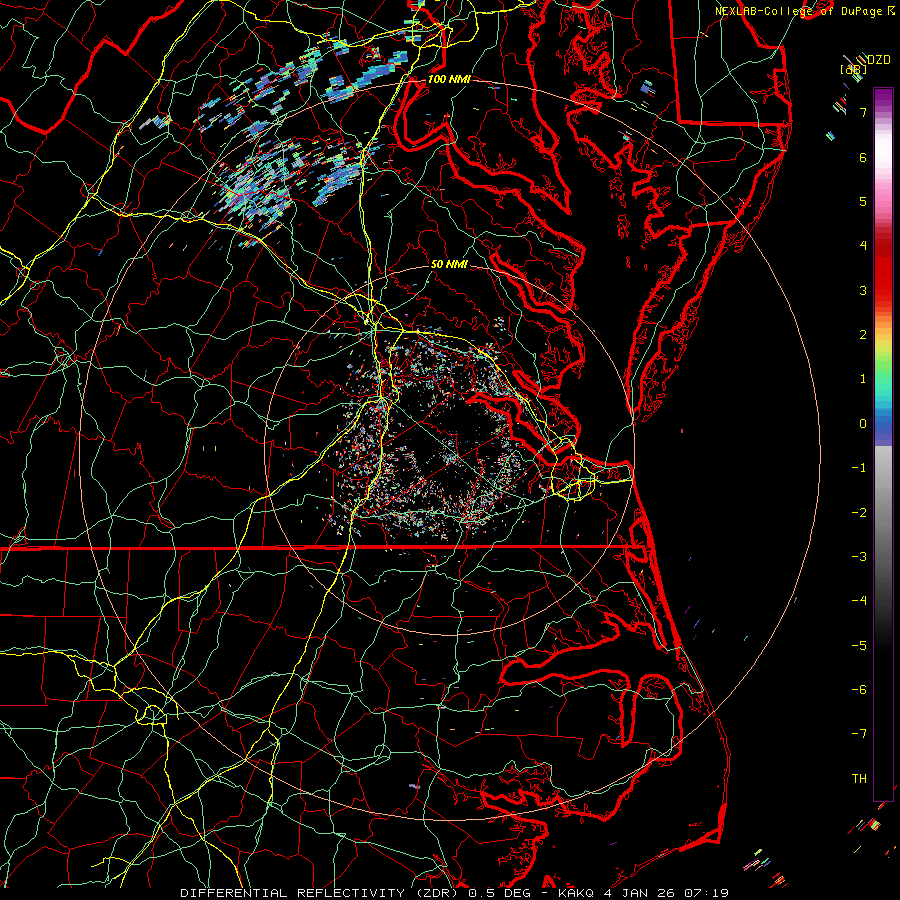Click the 4 JAN 26 07:19 timestamp
The image size is (900, 900).
click(666, 893)
